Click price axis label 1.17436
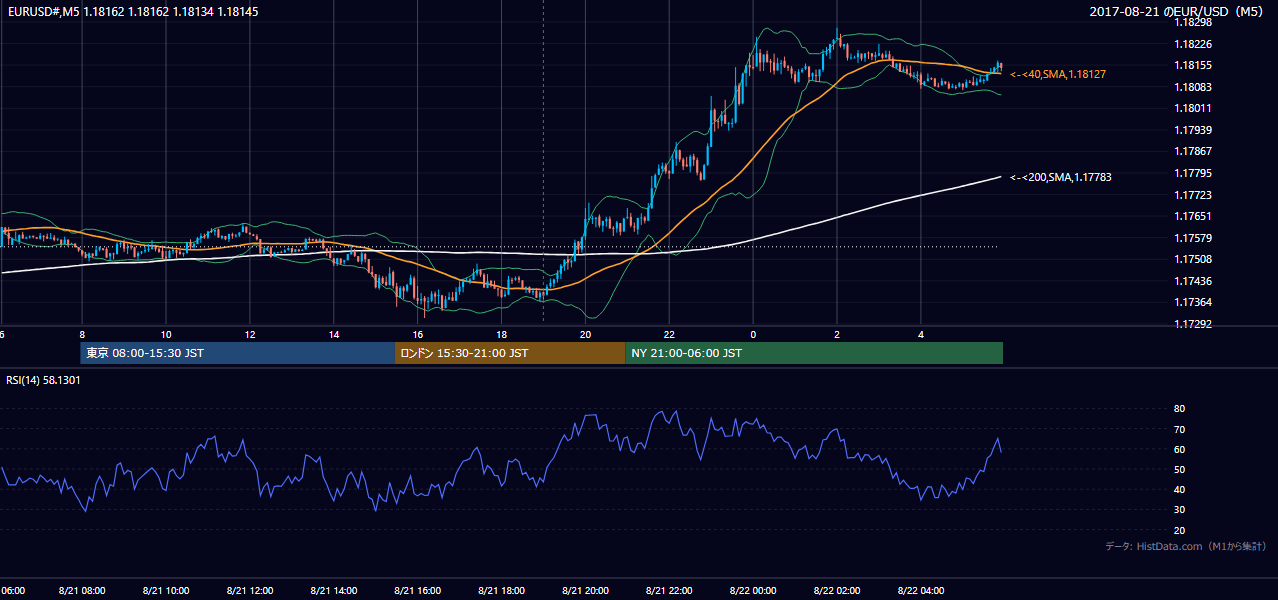Viewport: 1278px width, 600px height. tap(1192, 281)
